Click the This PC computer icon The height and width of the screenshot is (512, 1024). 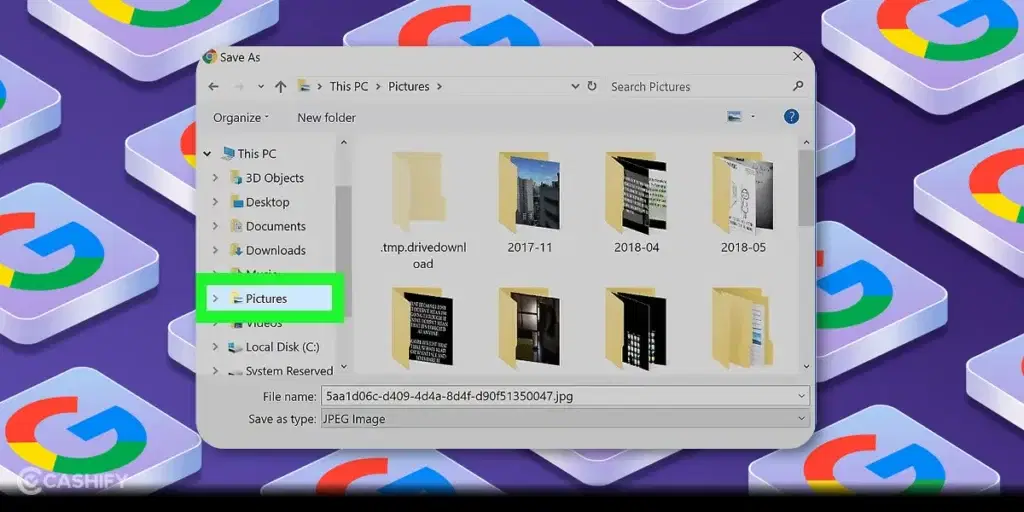[229, 153]
